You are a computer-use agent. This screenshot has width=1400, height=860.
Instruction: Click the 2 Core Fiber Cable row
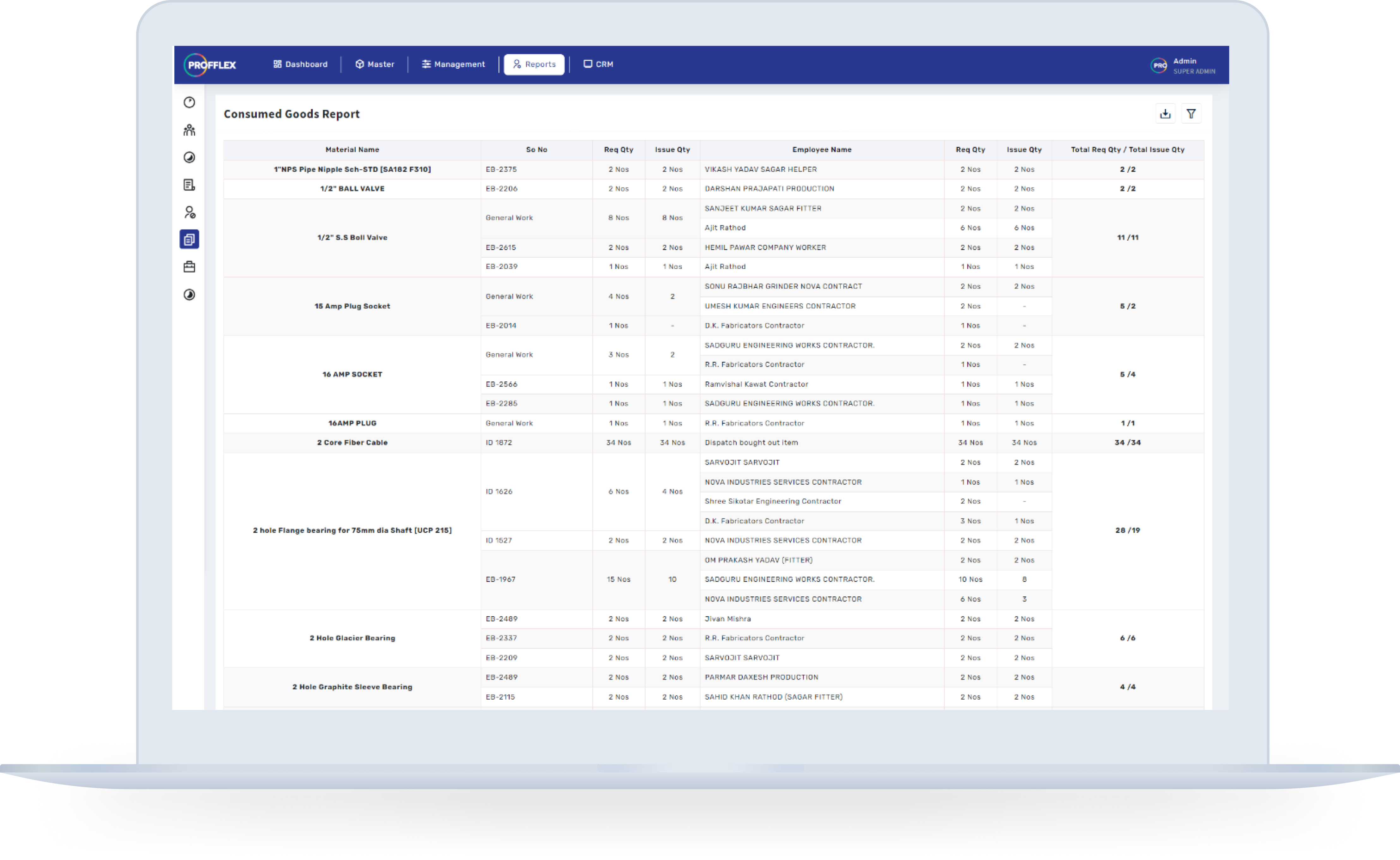352,443
